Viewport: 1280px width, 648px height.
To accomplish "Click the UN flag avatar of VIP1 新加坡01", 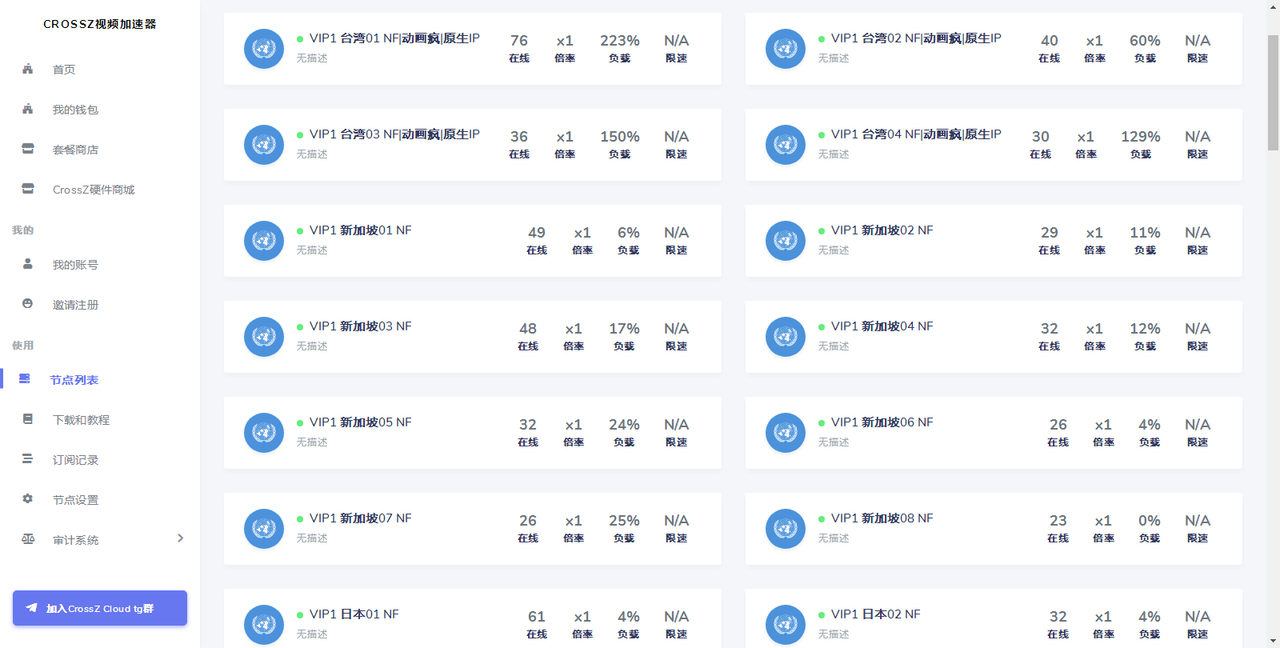I will coord(264,241).
